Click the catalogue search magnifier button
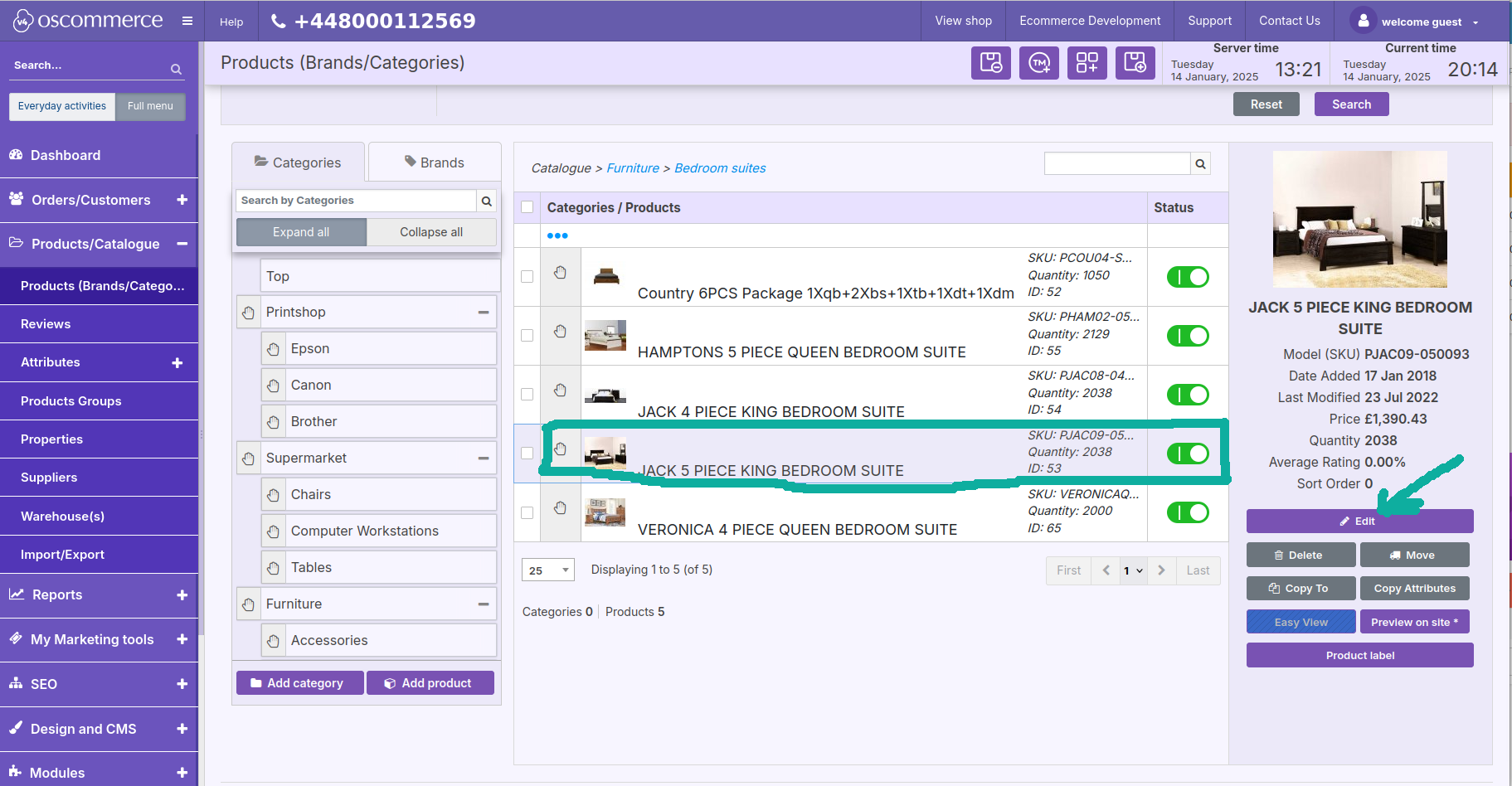The image size is (1512, 786). [1200, 164]
